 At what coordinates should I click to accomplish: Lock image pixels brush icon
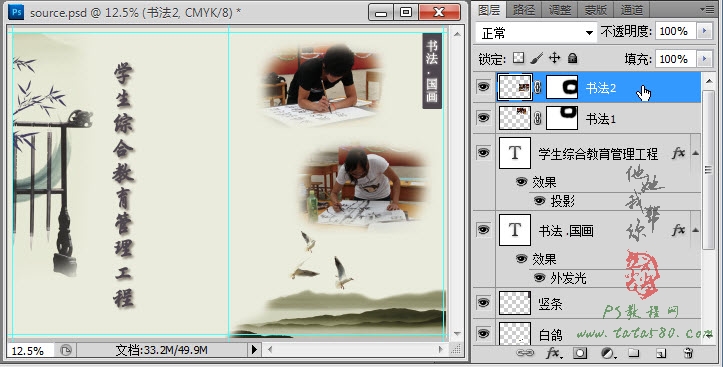[537, 58]
